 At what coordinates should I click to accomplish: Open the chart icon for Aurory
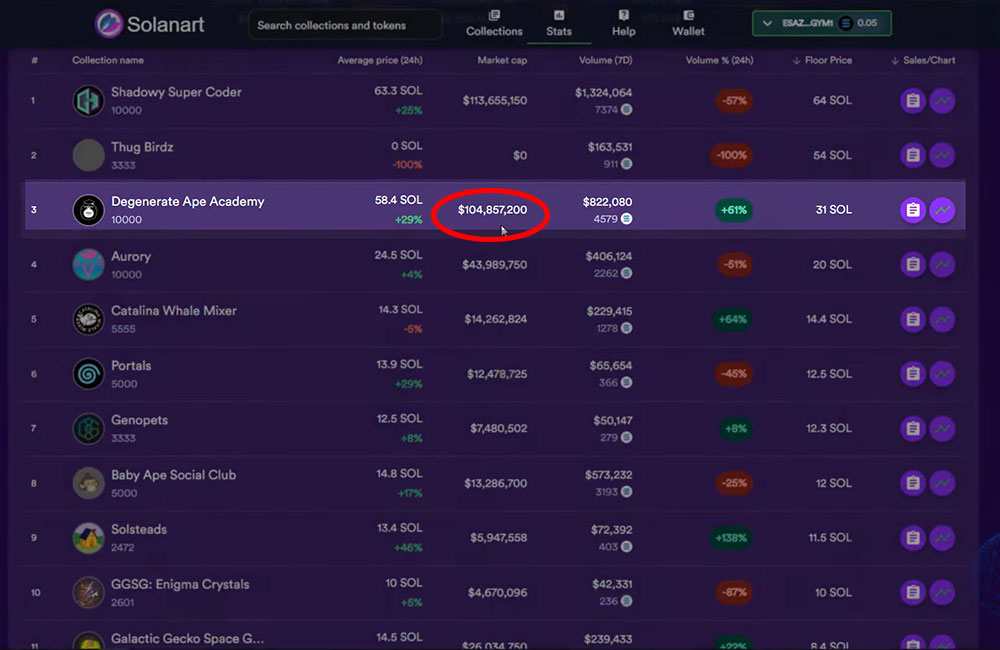pyautogui.click(x=942, y=264)
